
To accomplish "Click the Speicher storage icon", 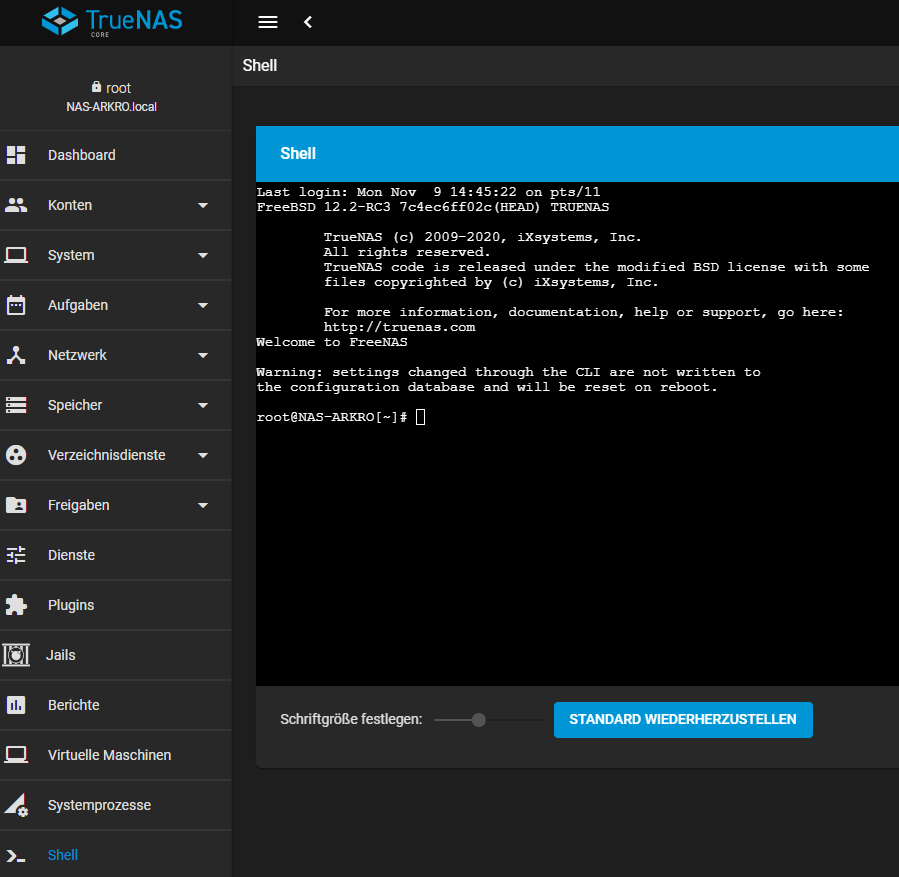I will pyautogui.click(x=16, y=405).
